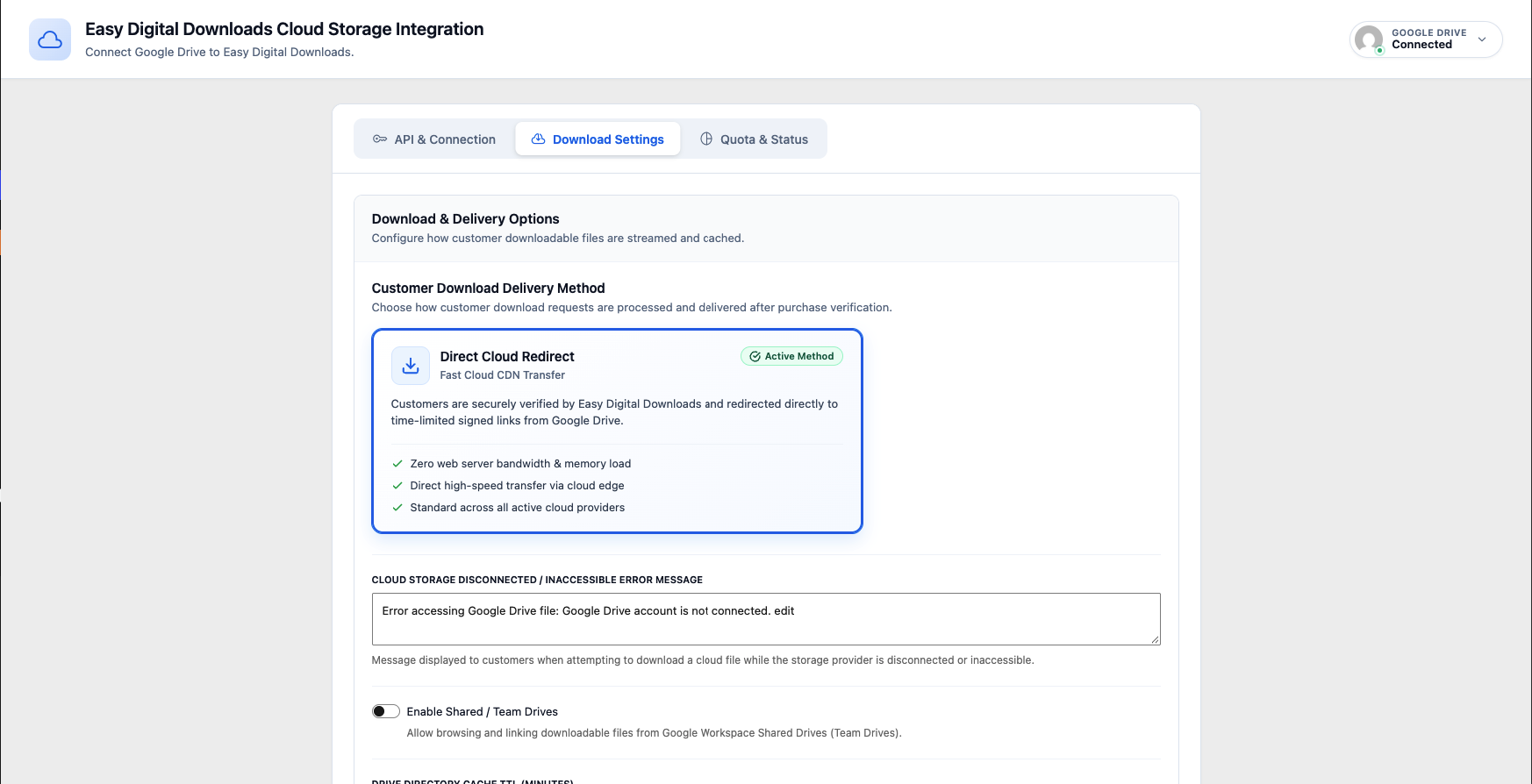1532x784 pixels.
Task: Select the Direct Cloud Redirect delivery method card
Action: (x=617, y=431)
